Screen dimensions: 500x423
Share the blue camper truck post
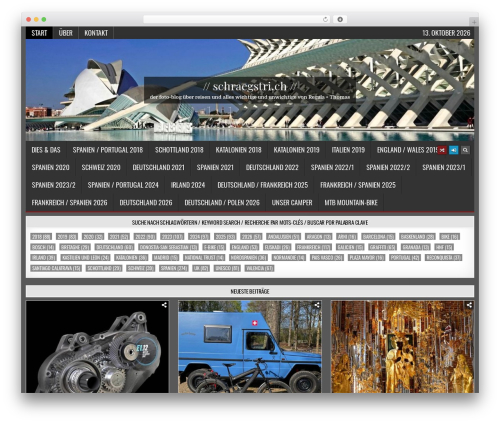click(317, 305)
